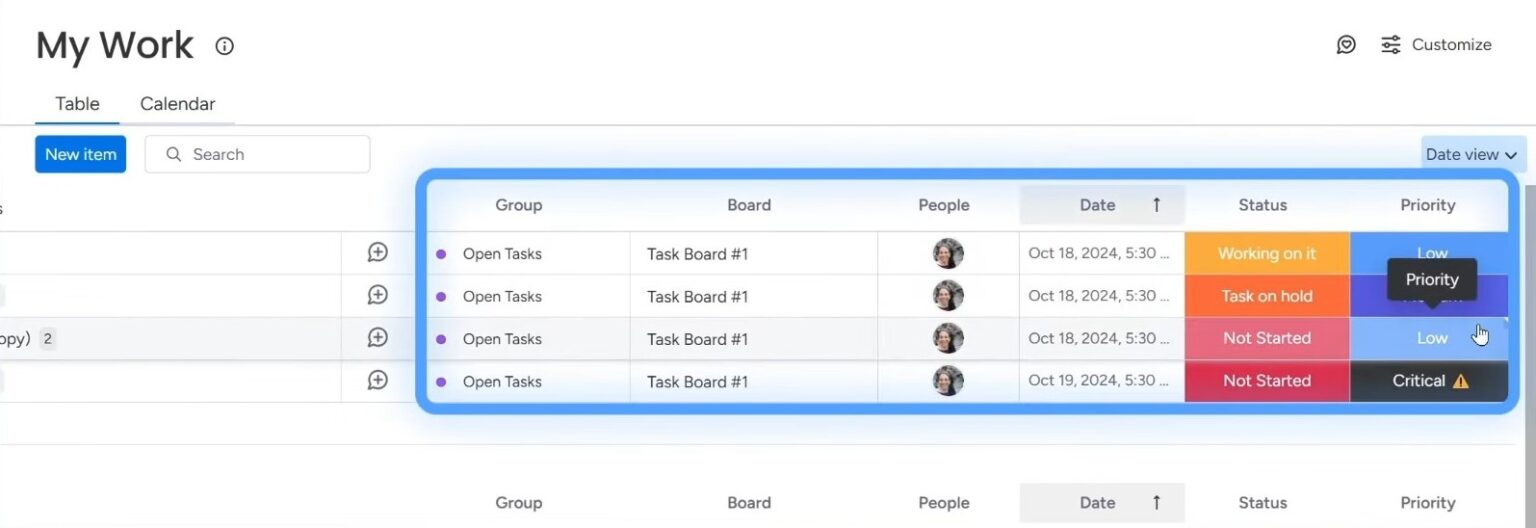Open the Working on it status cell

1266,254
